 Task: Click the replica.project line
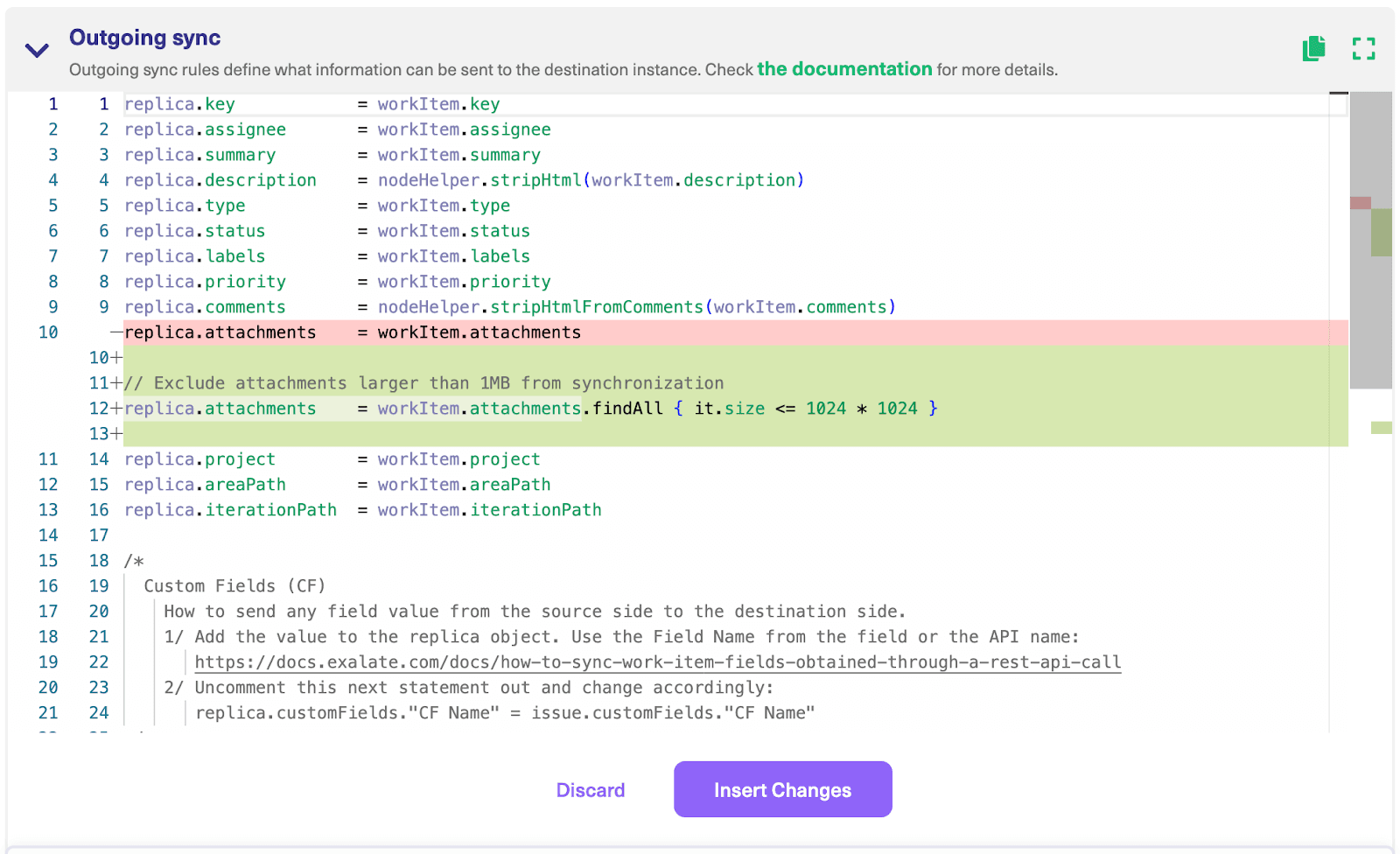coord(332,459)
